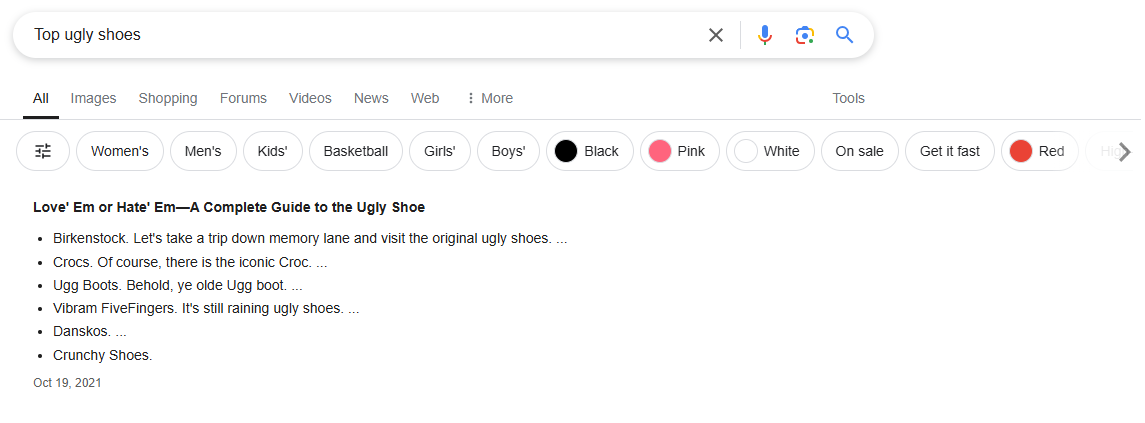Filter shoes by Pink color
This screenshot has height=423, width=1145.
pos(680,151)
